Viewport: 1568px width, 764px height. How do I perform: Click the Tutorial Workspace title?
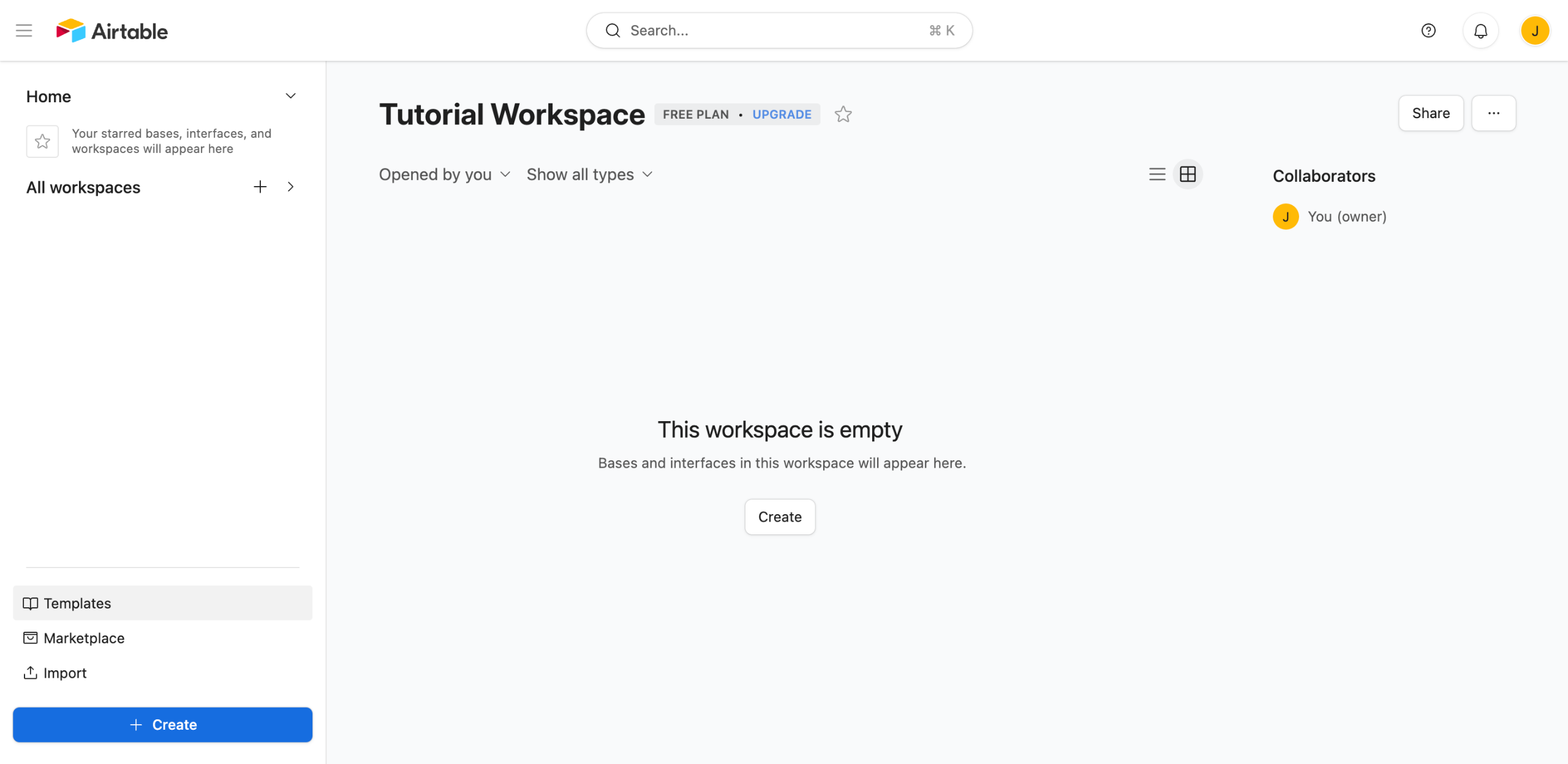pyautogui.click(x=512, y=114)
